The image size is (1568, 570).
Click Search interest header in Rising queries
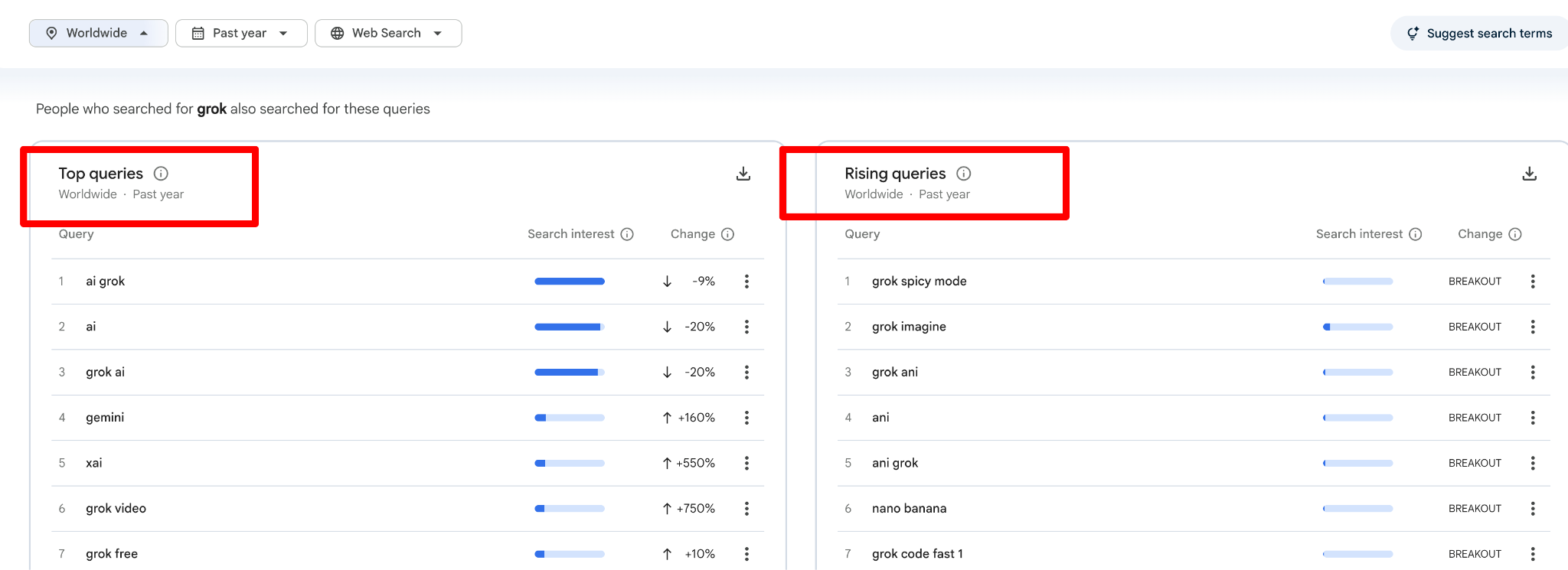click(1359, 234)
